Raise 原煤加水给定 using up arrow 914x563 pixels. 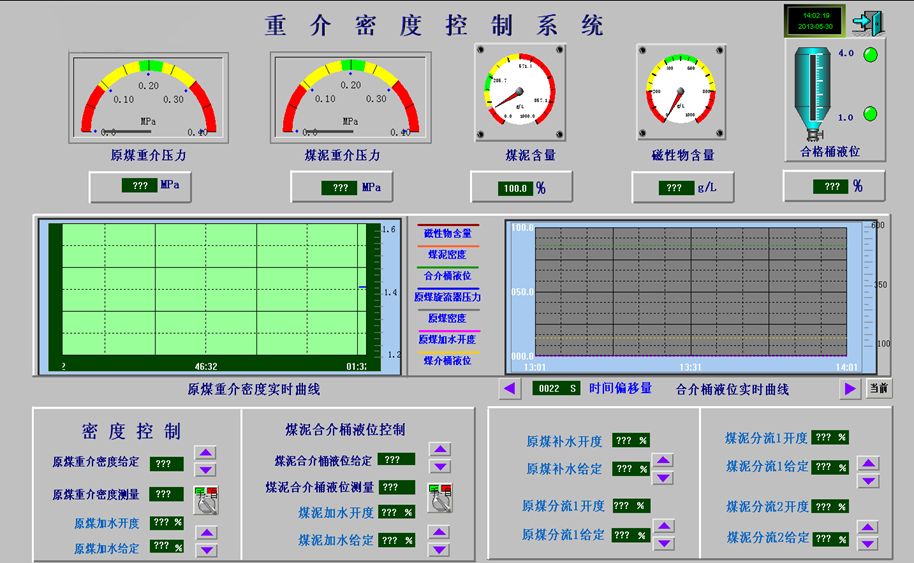click(x=206, y=533)
